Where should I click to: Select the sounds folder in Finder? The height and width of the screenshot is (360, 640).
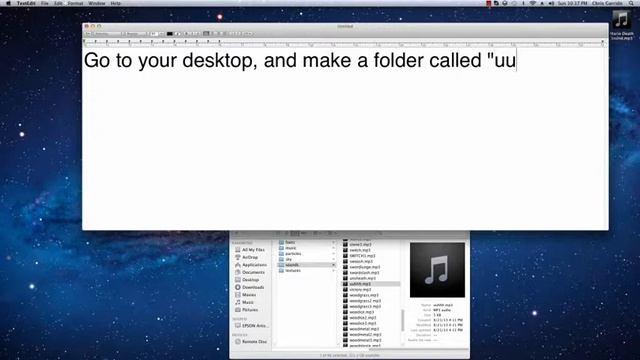[x=307, y=265]
